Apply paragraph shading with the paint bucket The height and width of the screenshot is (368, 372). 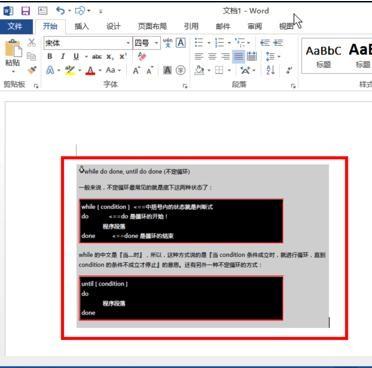199,70
